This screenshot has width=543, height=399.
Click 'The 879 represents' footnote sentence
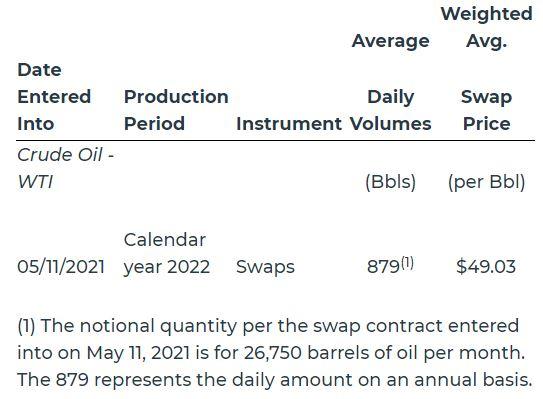tap(104, 379)
